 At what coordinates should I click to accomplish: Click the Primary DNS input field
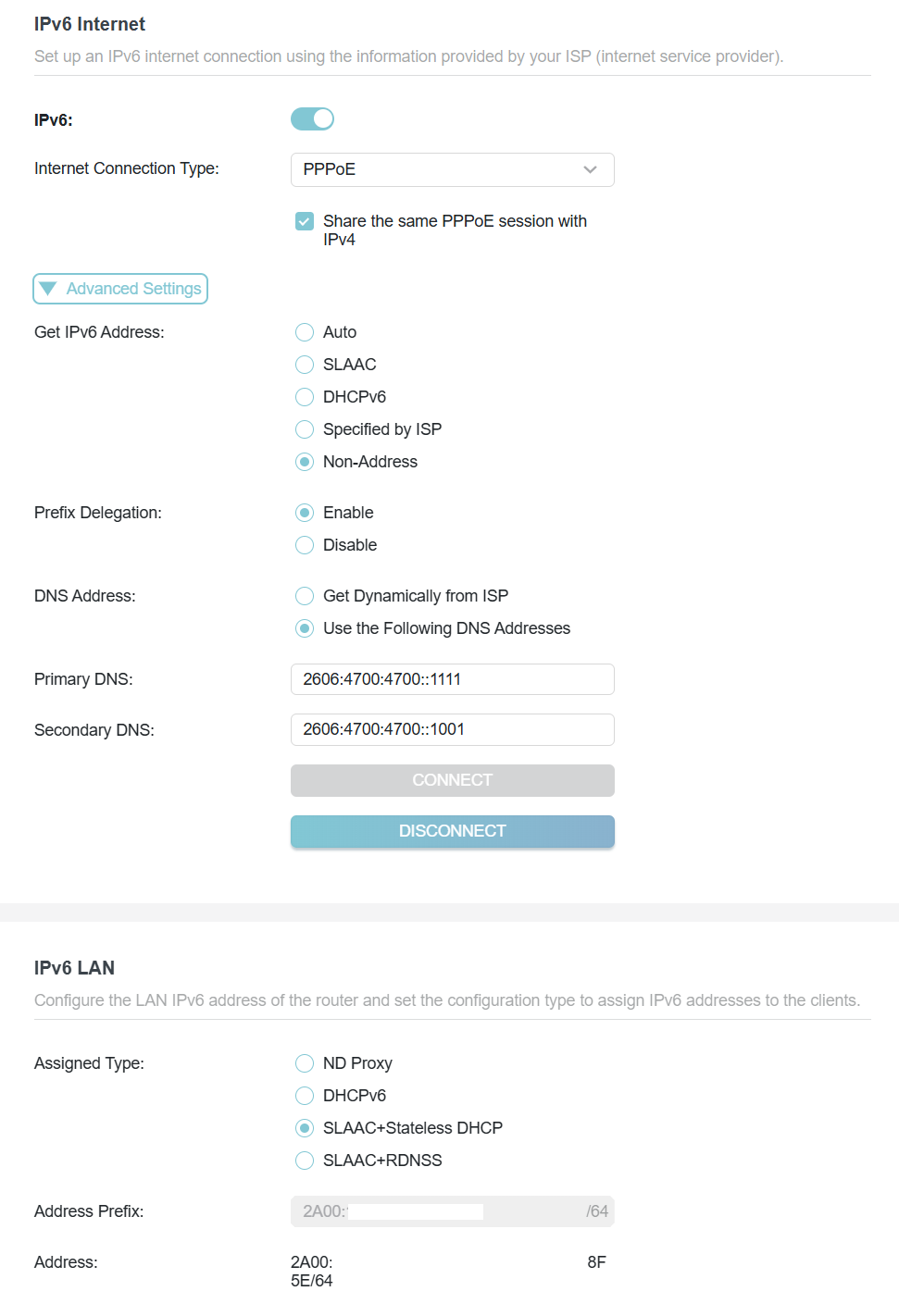[452, 679]
